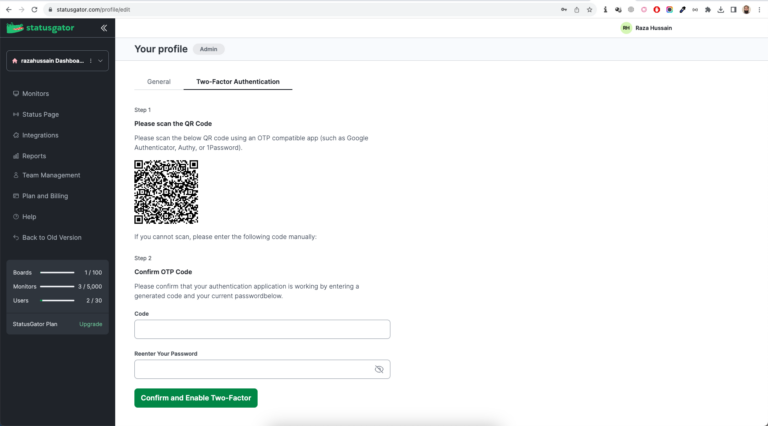The image size is (768, 426).
Task: Click the Reports bar chart icon
Action: click(15, 156)
